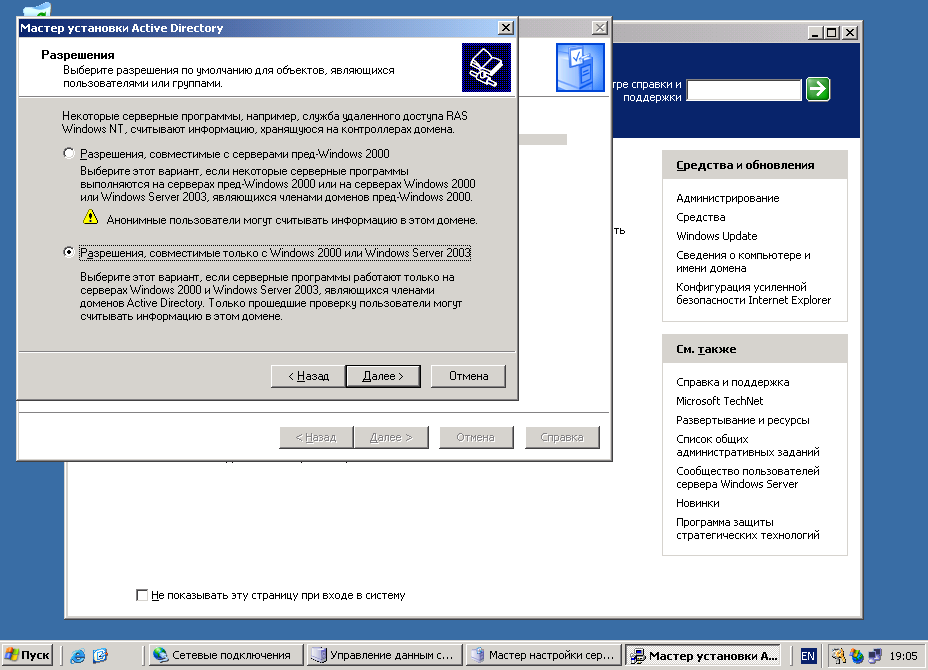Viewport: 928px width, 670px height.
Task: Click the second quick launch icon
Action: pyautogui.click(x=101, y=655)
